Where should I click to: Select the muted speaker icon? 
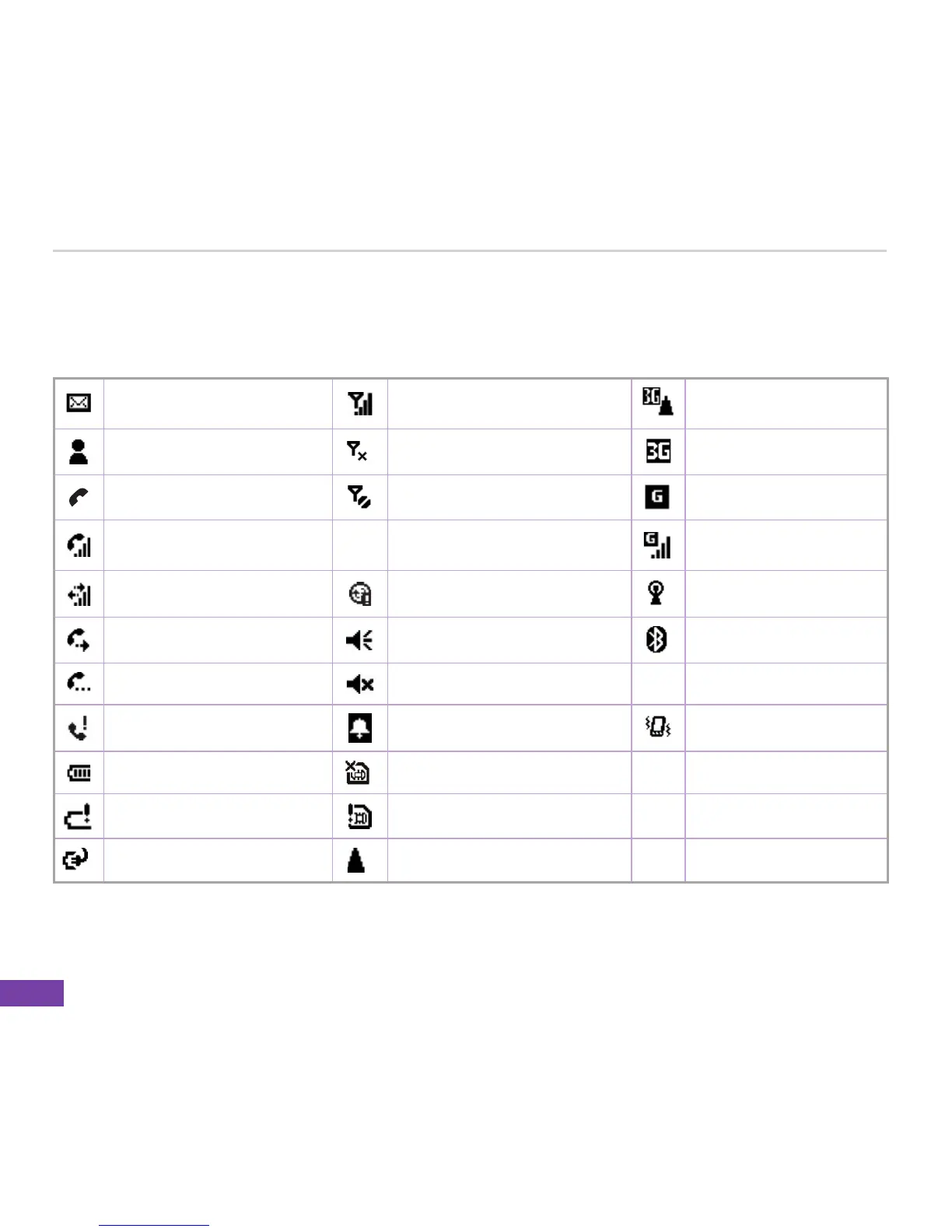click(359, 684)
